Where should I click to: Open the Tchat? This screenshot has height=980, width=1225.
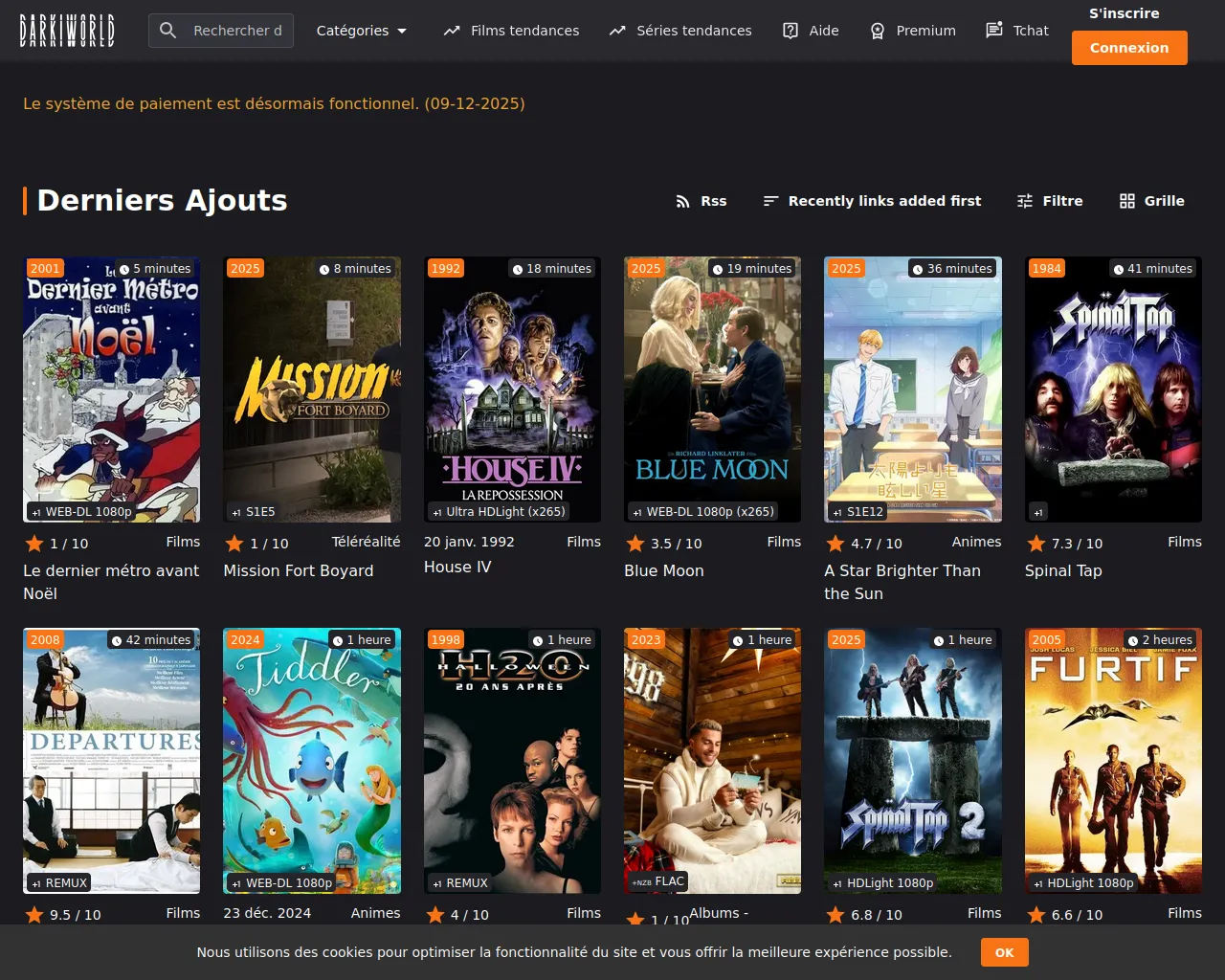(1017, 31)
